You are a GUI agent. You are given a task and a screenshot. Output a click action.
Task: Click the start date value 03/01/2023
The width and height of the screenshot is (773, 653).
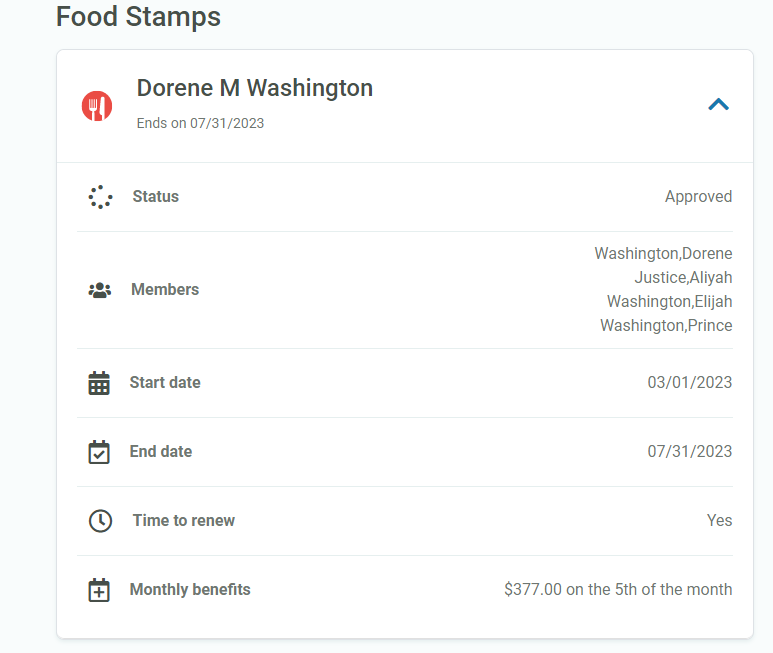click(x=690, y=382)
